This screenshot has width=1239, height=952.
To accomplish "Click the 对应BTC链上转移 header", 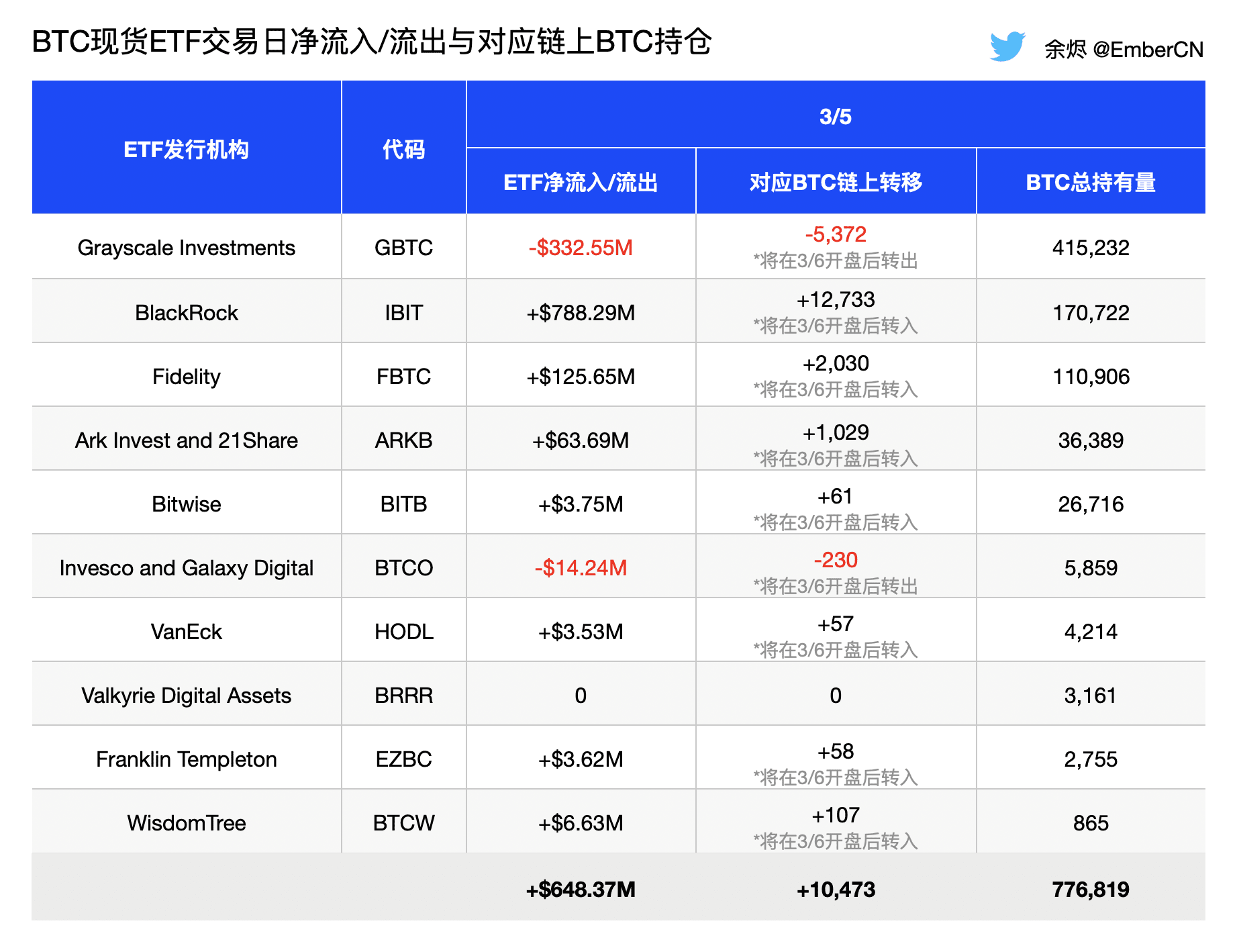I will click(x=836, y=181).
